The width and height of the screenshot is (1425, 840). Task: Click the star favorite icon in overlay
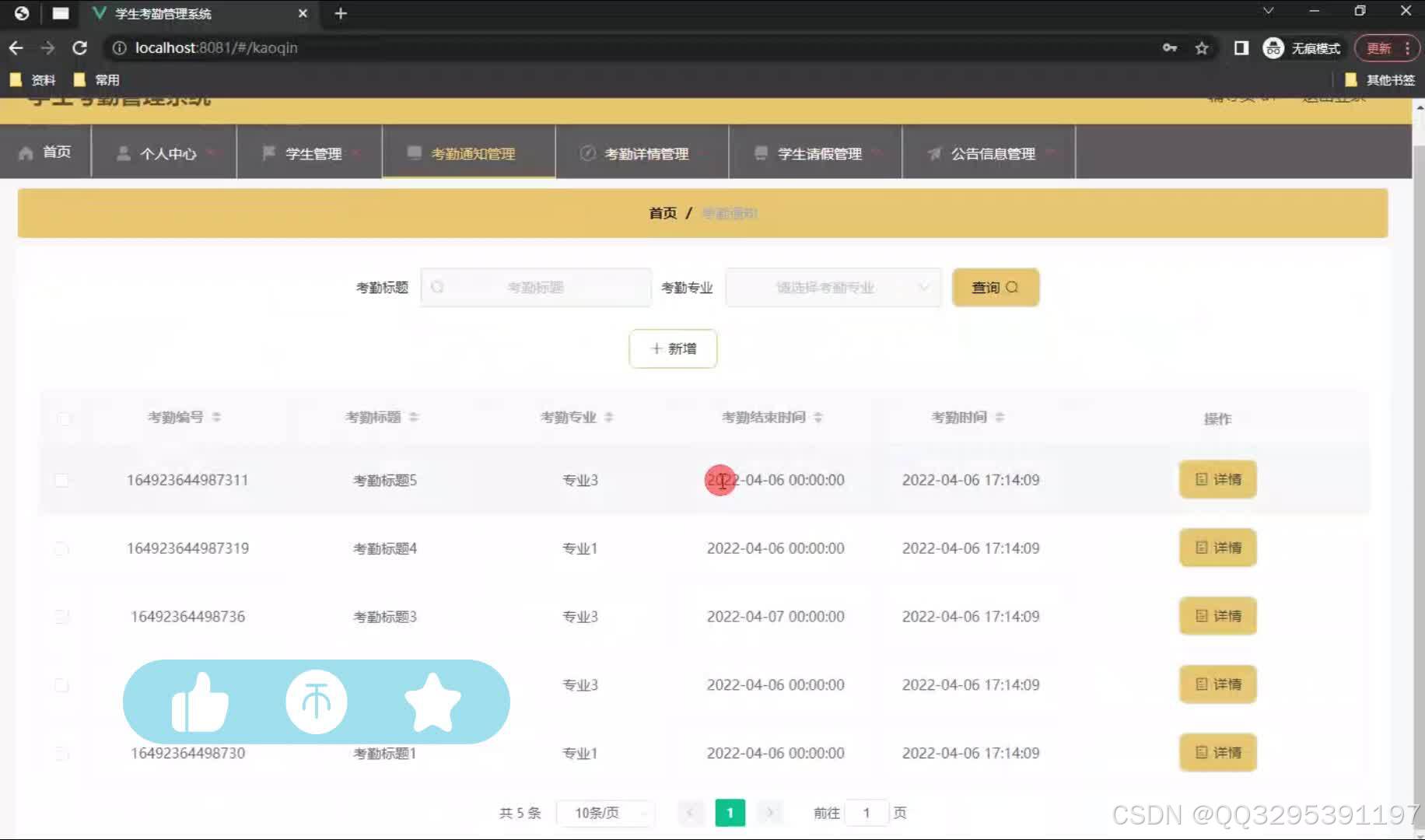point(432,702)
